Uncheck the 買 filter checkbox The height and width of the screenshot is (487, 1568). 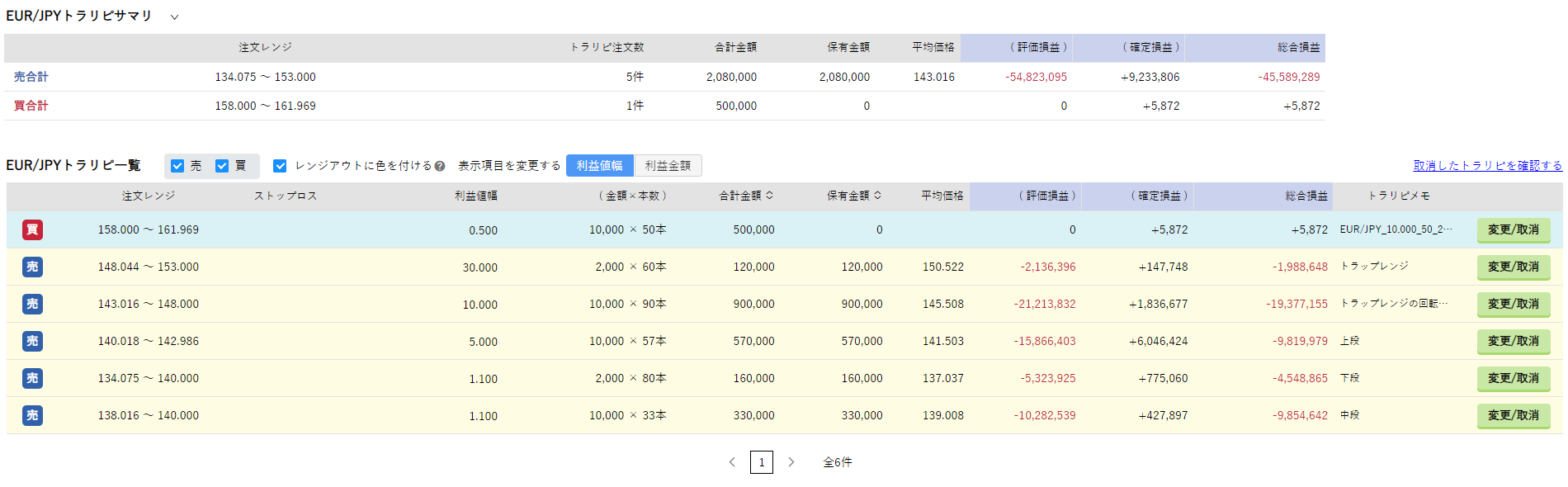pyautogui.click(x=222, y=166)
